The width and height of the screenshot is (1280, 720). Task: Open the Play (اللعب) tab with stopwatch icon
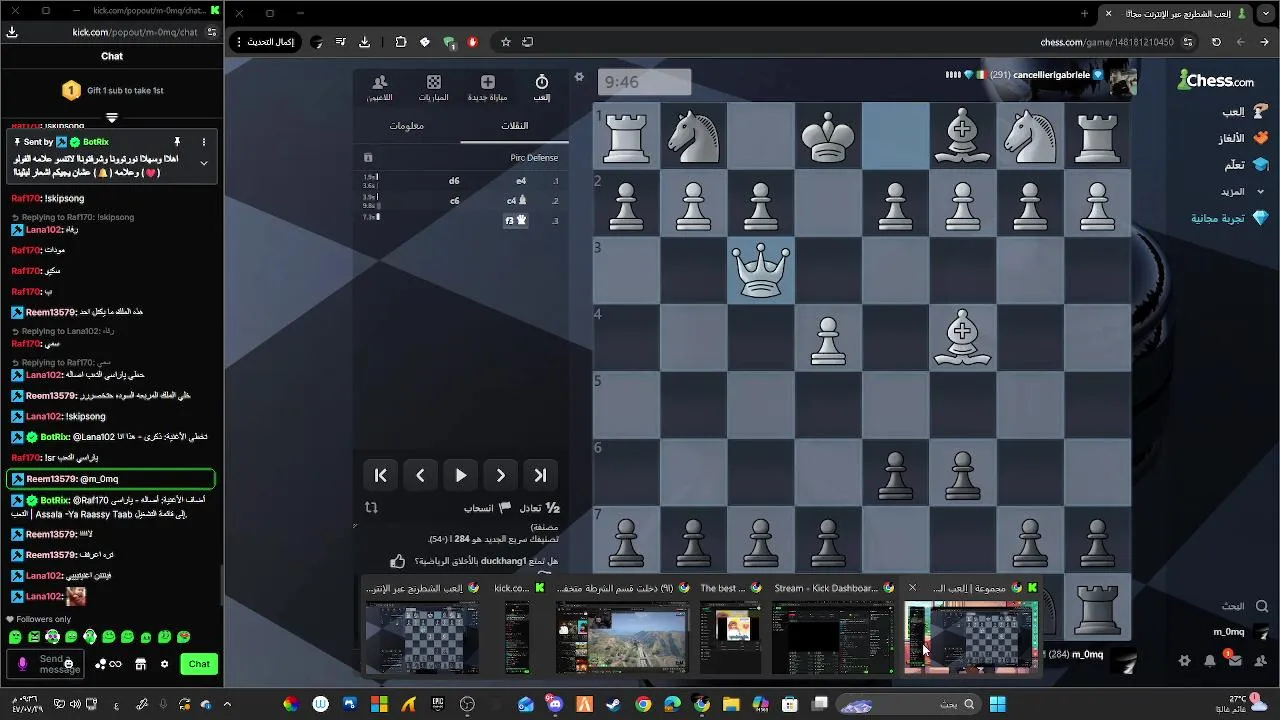[x=541, y=88]
